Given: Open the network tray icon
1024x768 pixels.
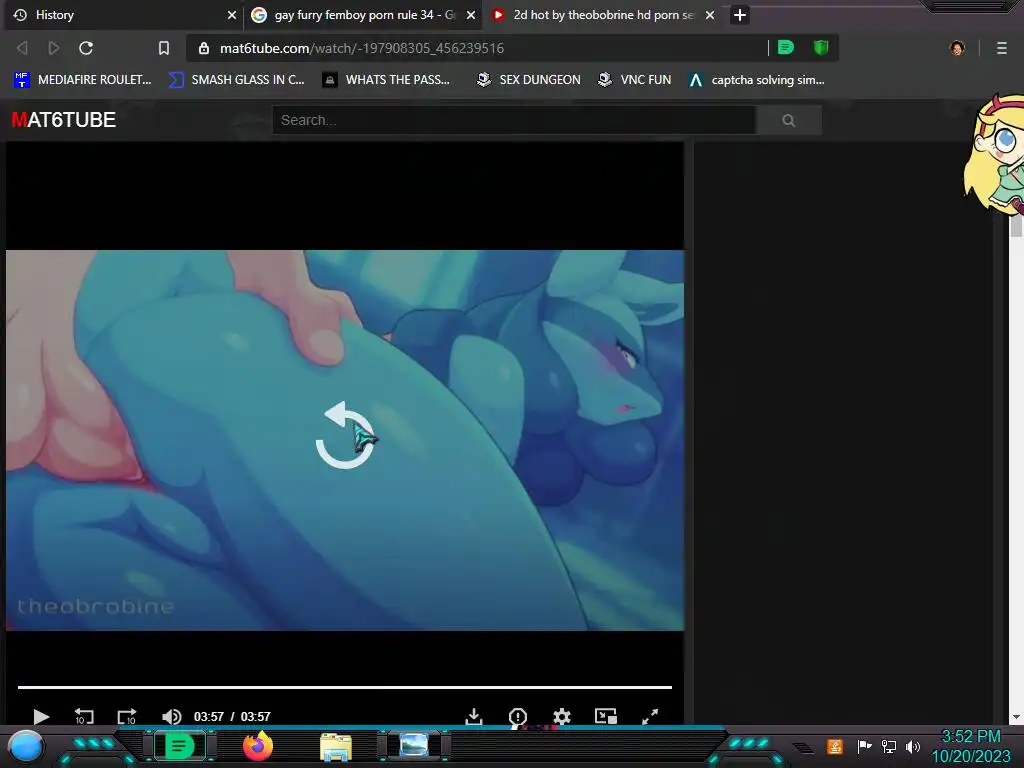Looking at the screenshot, I should (889, 746).
